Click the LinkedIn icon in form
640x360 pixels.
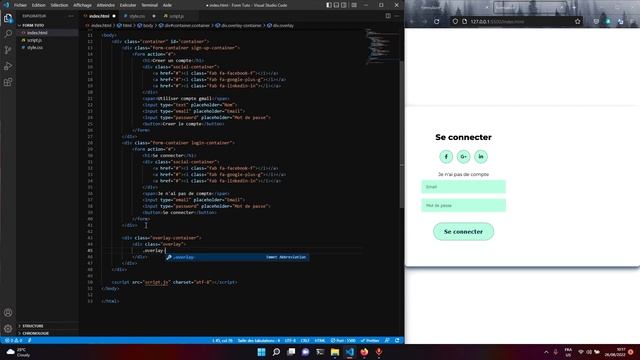[x=481, y=157]
